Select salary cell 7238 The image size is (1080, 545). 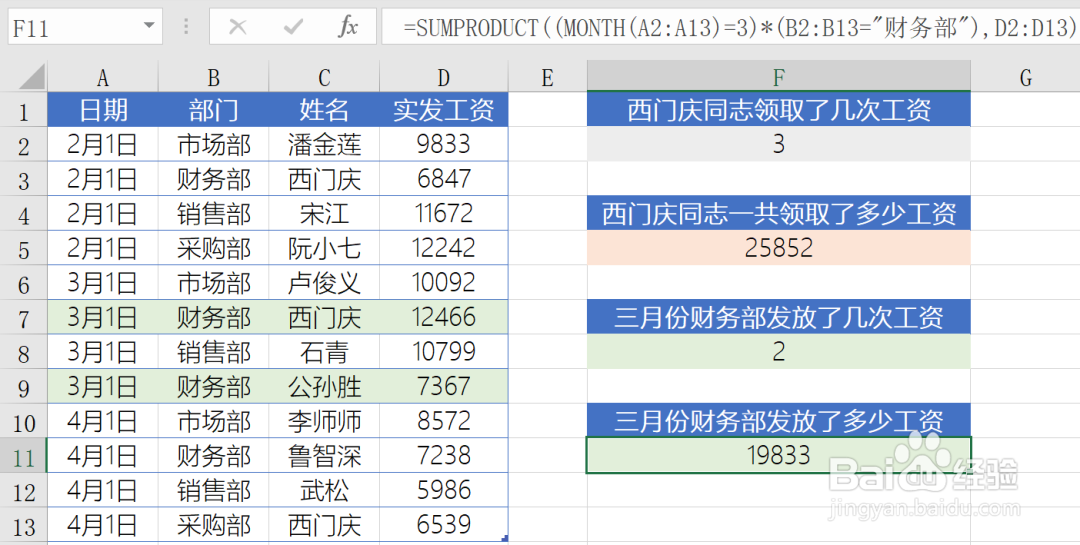tap(444, 456)
